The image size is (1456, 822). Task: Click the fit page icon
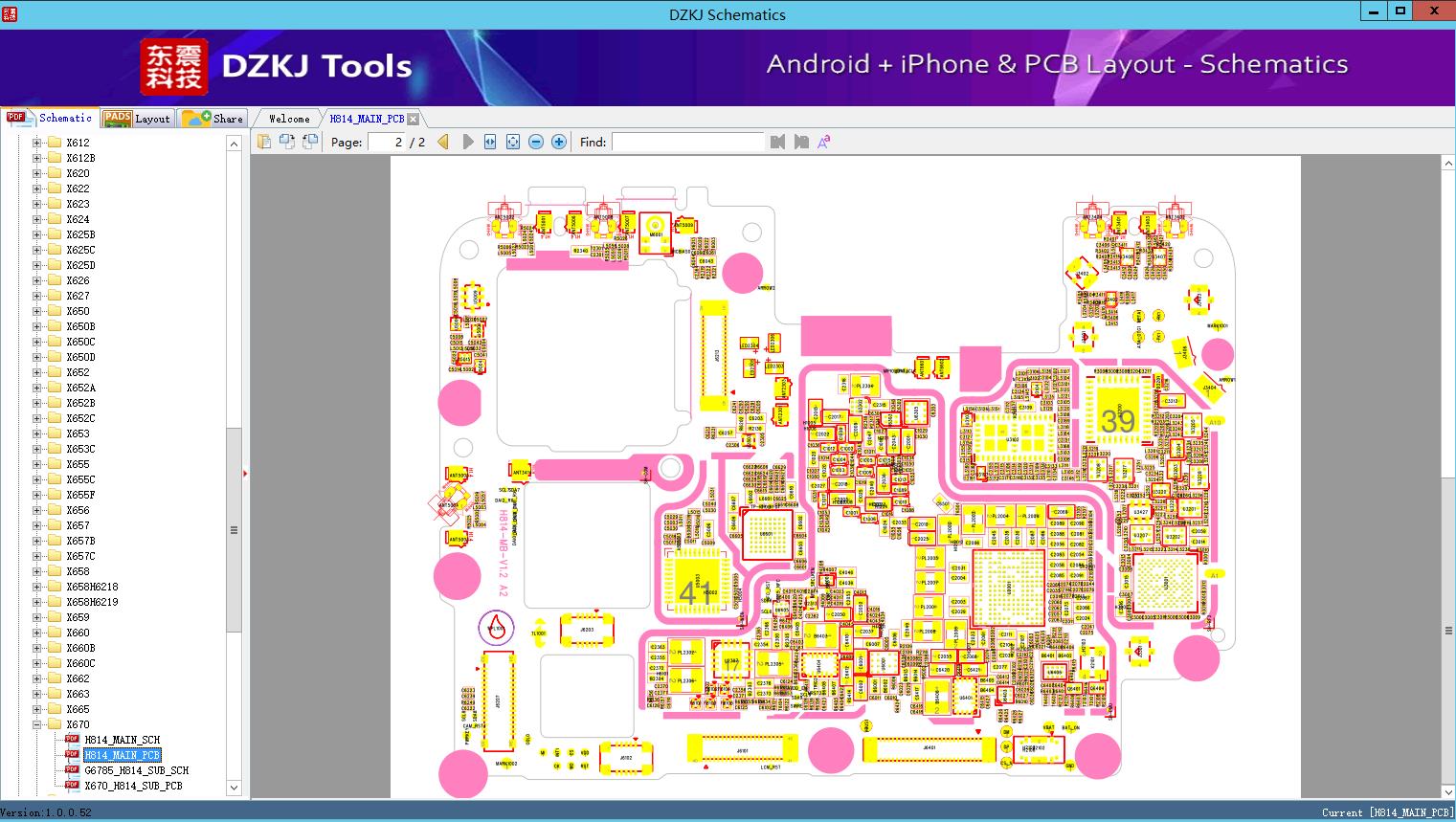[513, 142]
